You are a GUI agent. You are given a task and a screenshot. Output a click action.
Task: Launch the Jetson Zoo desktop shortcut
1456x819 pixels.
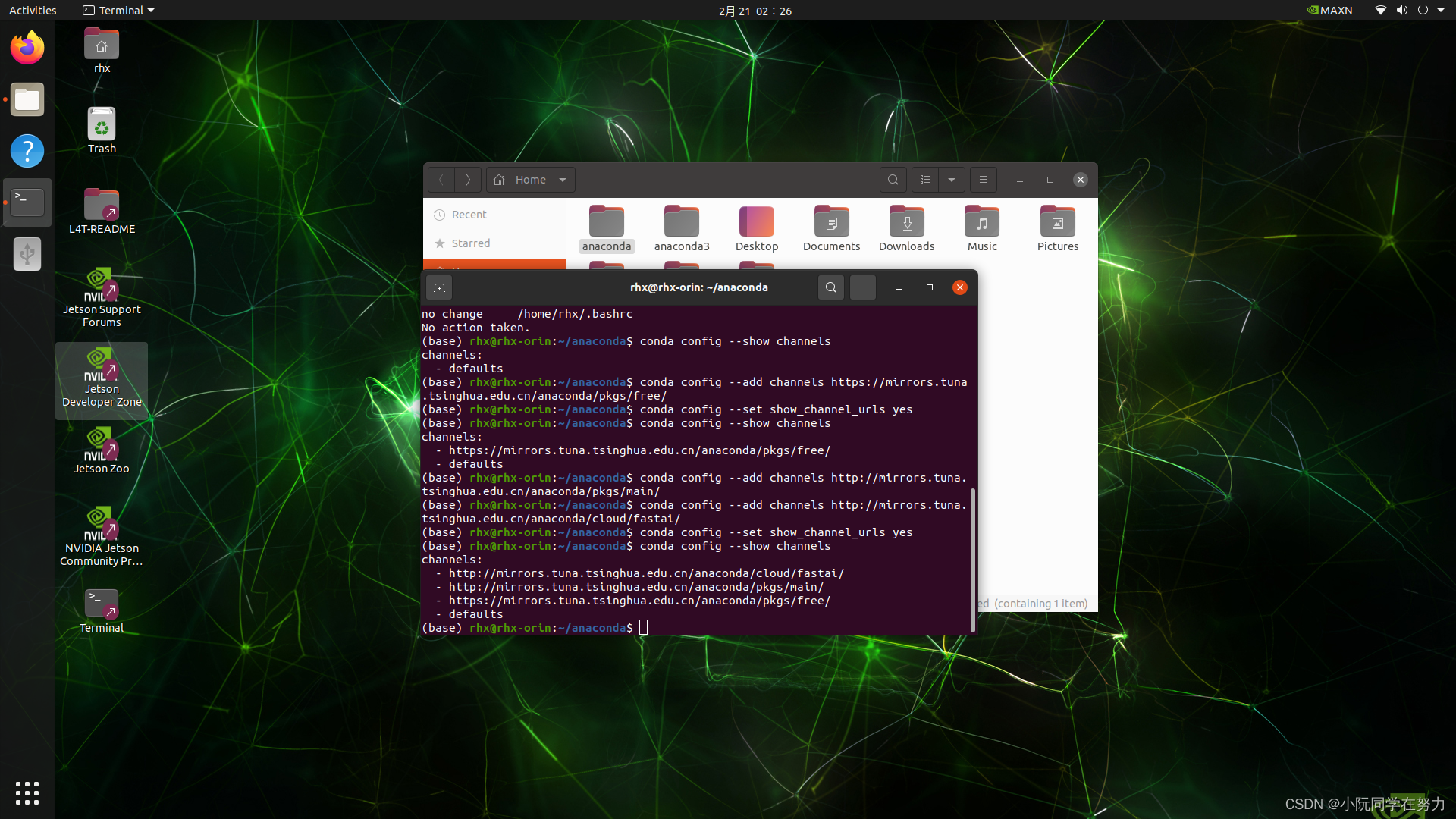[x=101, y=450]
